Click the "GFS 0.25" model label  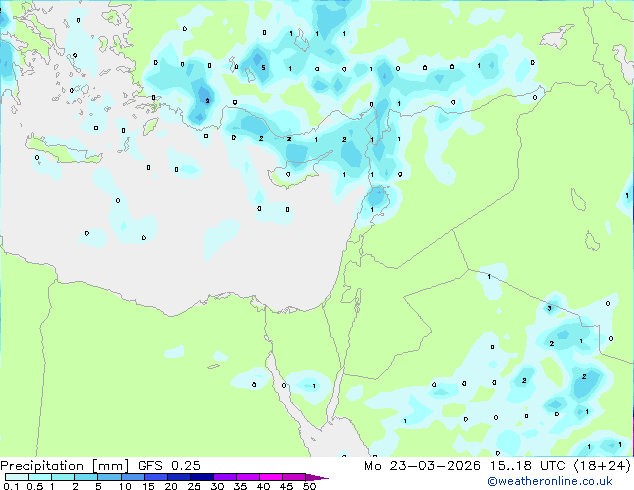pyautogui.click(x=169, y=466)
